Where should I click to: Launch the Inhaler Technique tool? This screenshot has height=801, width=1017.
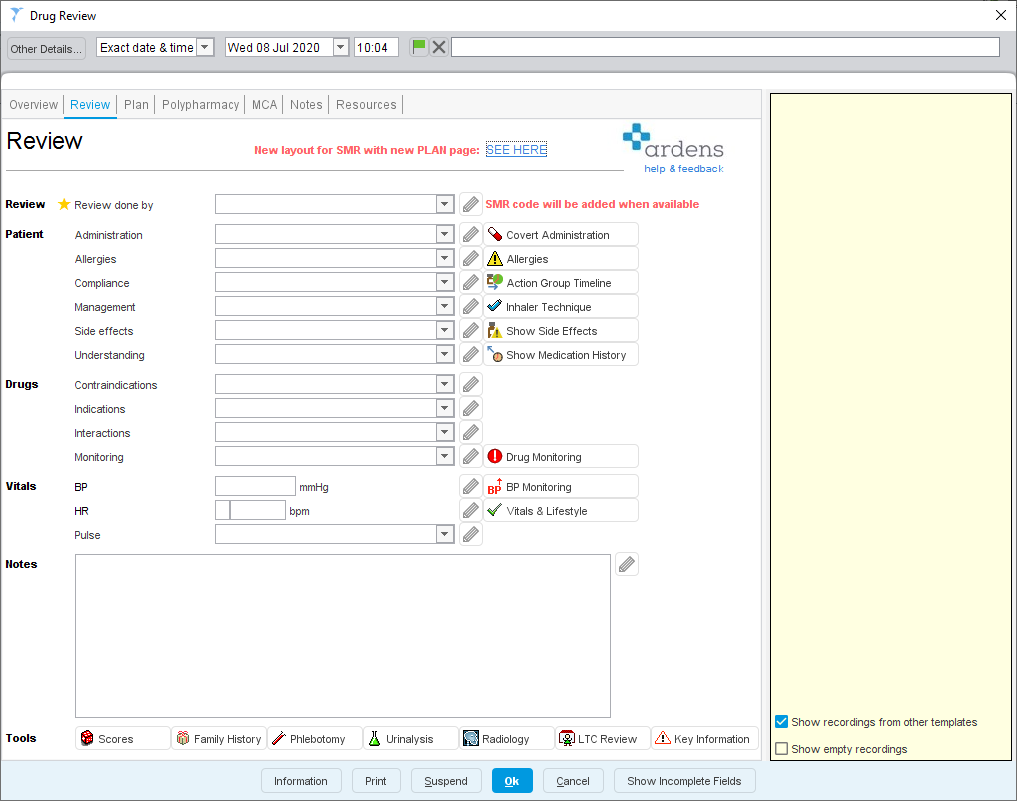point(560,305)
